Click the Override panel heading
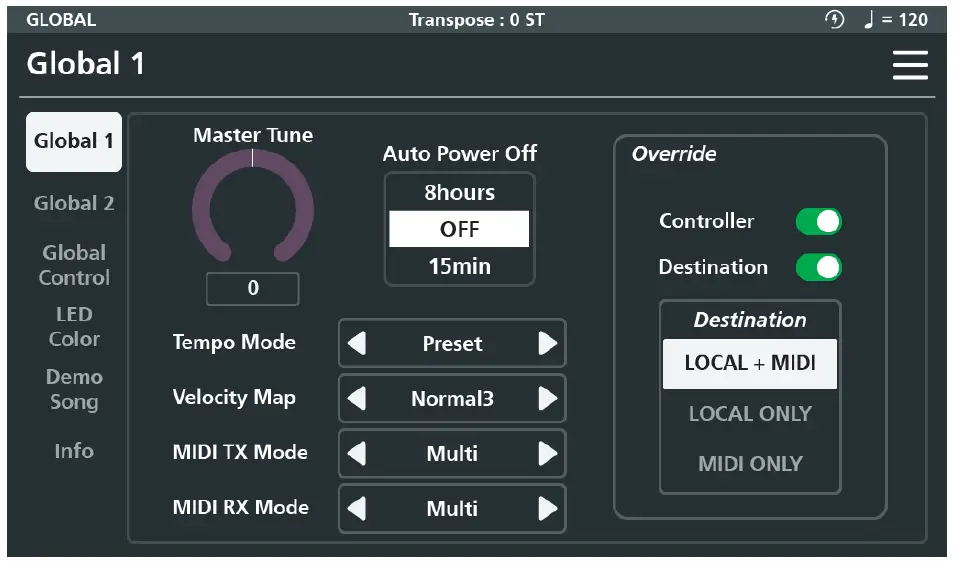Screen dimensions: 956x563 [x=674, y=154]
